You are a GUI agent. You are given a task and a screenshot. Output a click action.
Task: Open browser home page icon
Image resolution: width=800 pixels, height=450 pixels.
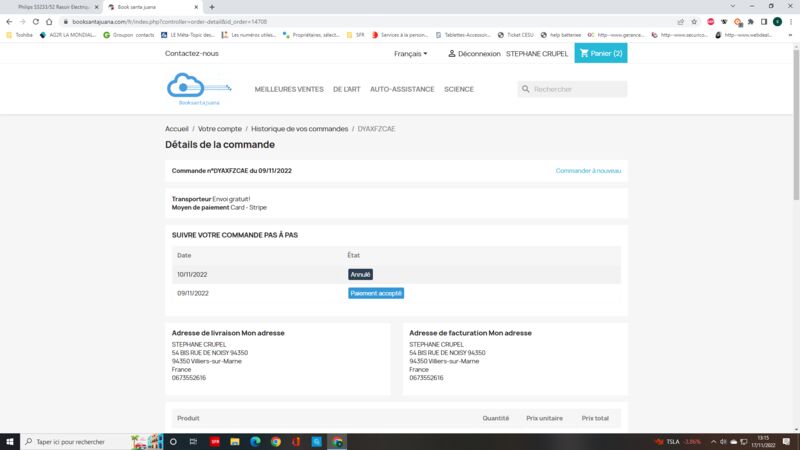(49, 22)
